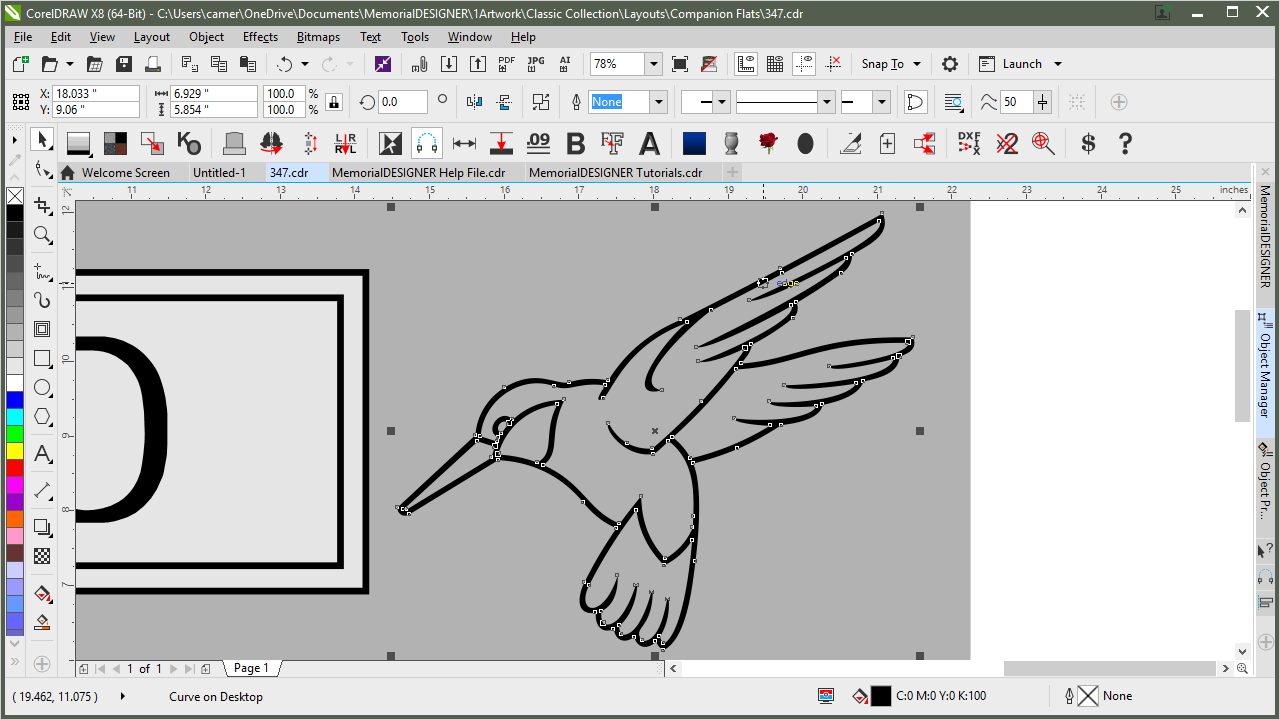Click the Publish to PDF icon

click(x=507, y=64)
